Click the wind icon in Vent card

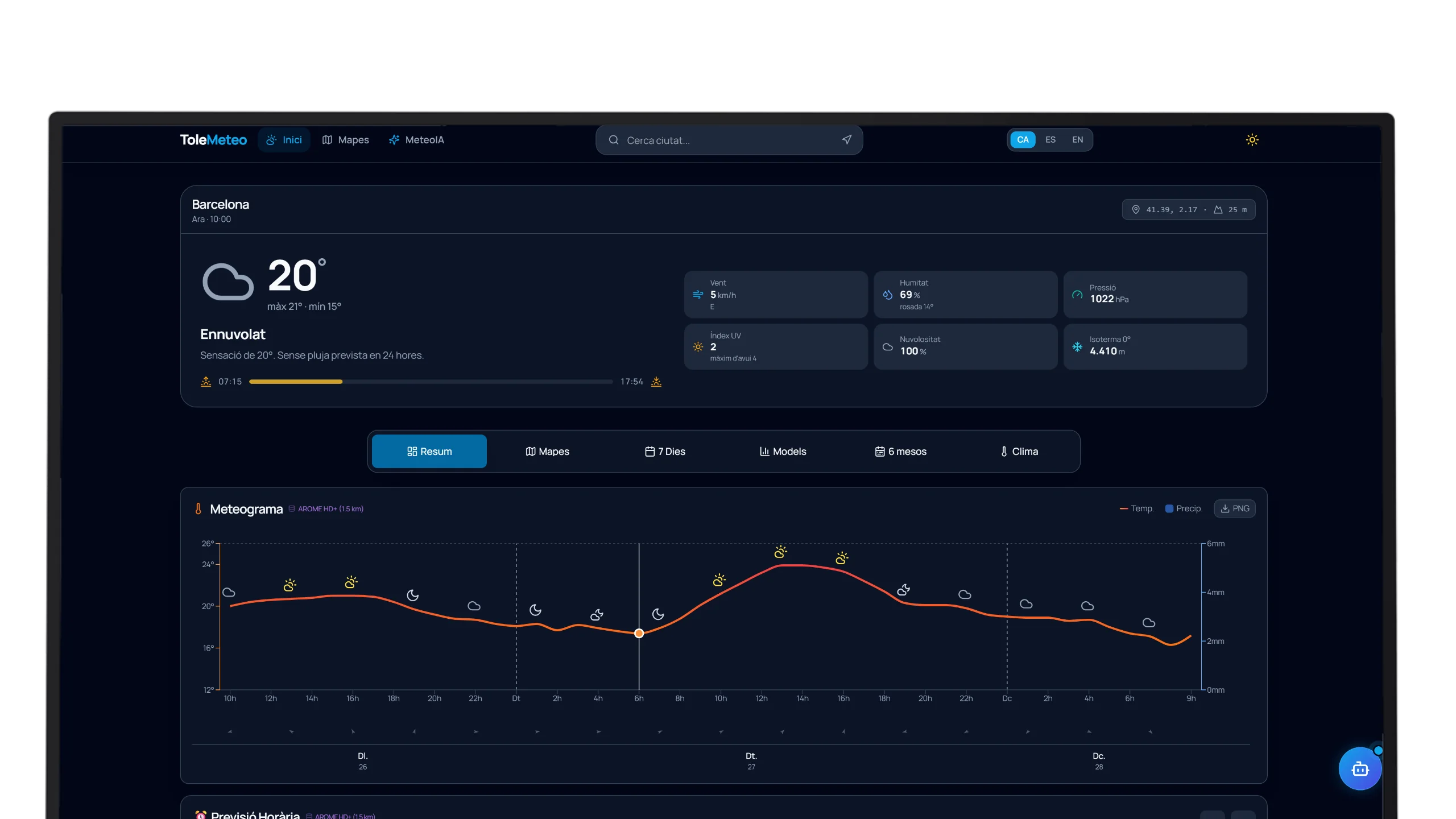[x=698, y=295]
